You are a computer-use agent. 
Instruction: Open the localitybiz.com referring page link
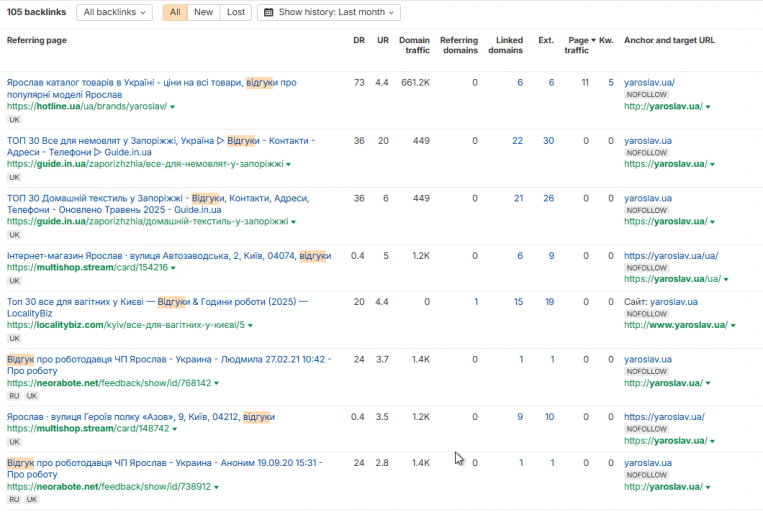point(126,325)
